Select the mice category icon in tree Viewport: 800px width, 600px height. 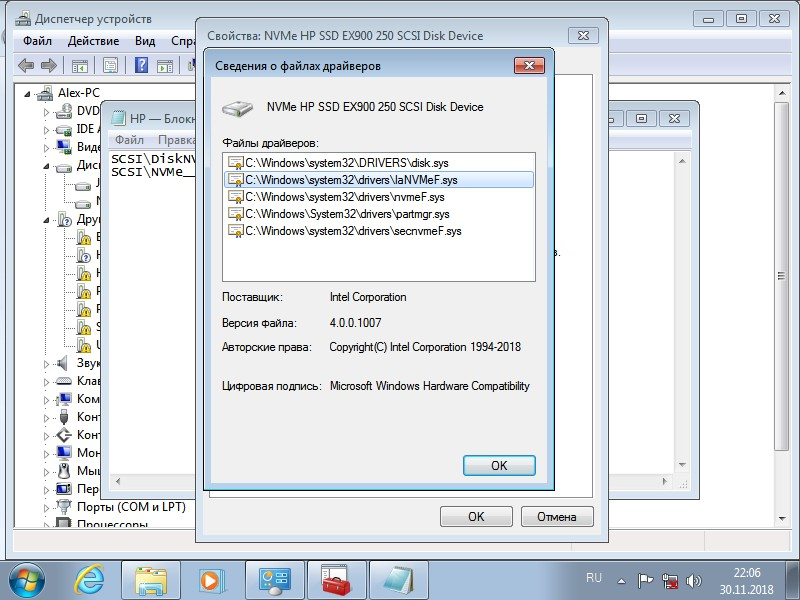point(64,470)
